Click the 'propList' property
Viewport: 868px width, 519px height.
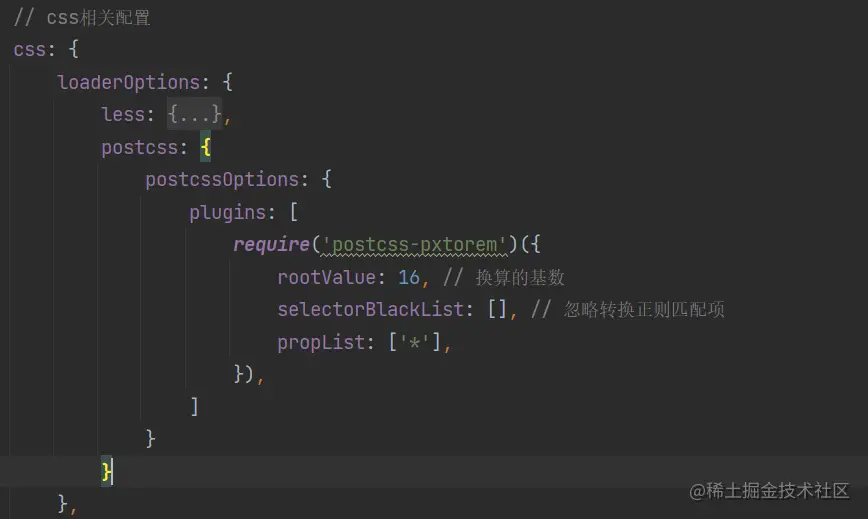[x=321, y=342]
